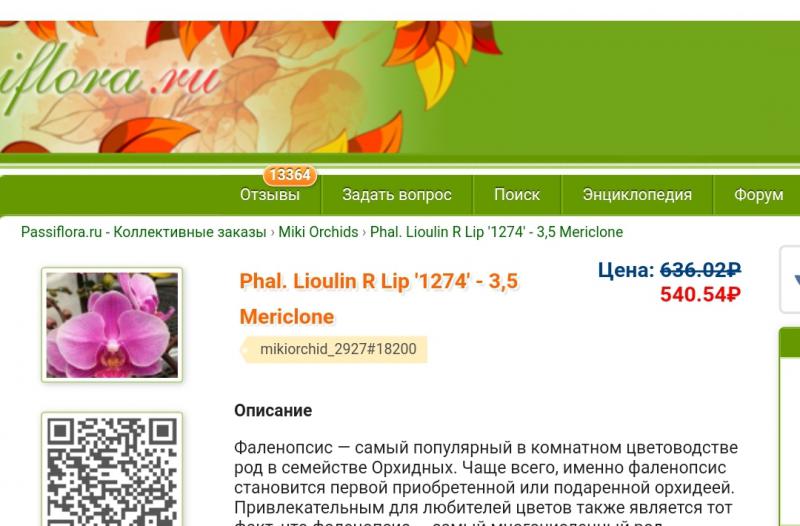
Task: Click the green side panel header
Action: pos(790,343)
